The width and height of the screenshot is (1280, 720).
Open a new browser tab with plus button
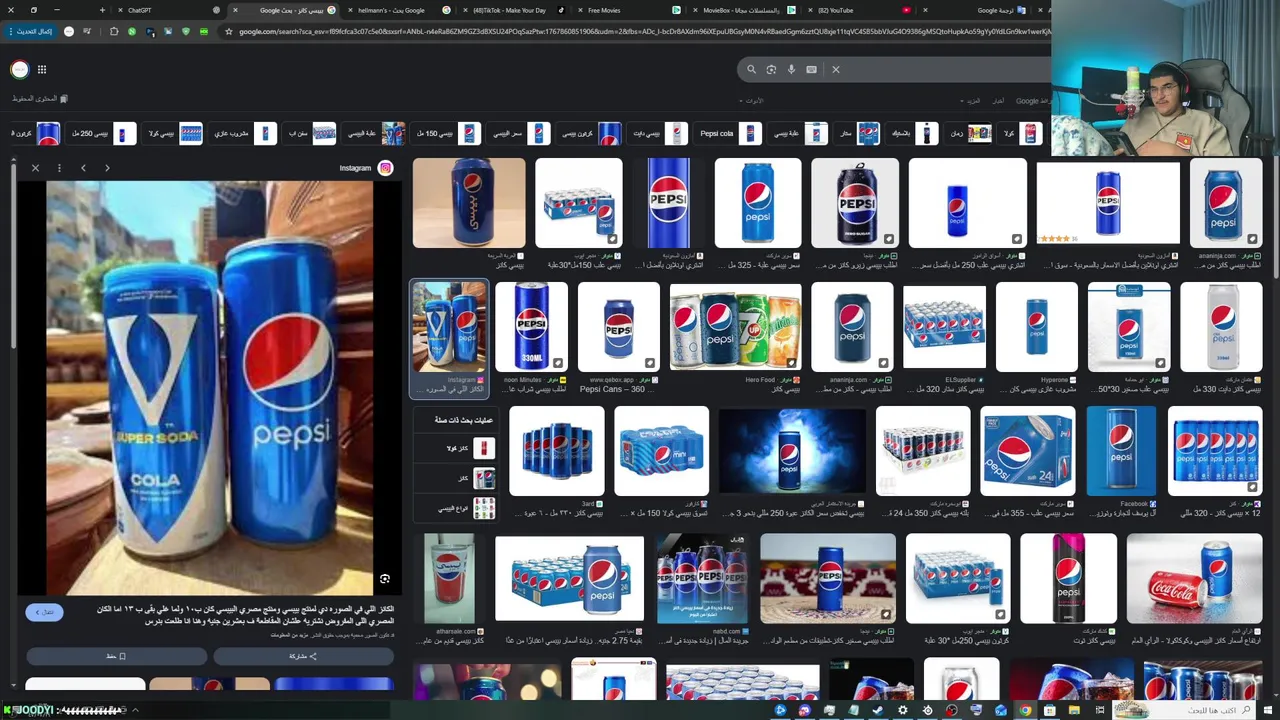pyautogui.click(x=102, y=10)
